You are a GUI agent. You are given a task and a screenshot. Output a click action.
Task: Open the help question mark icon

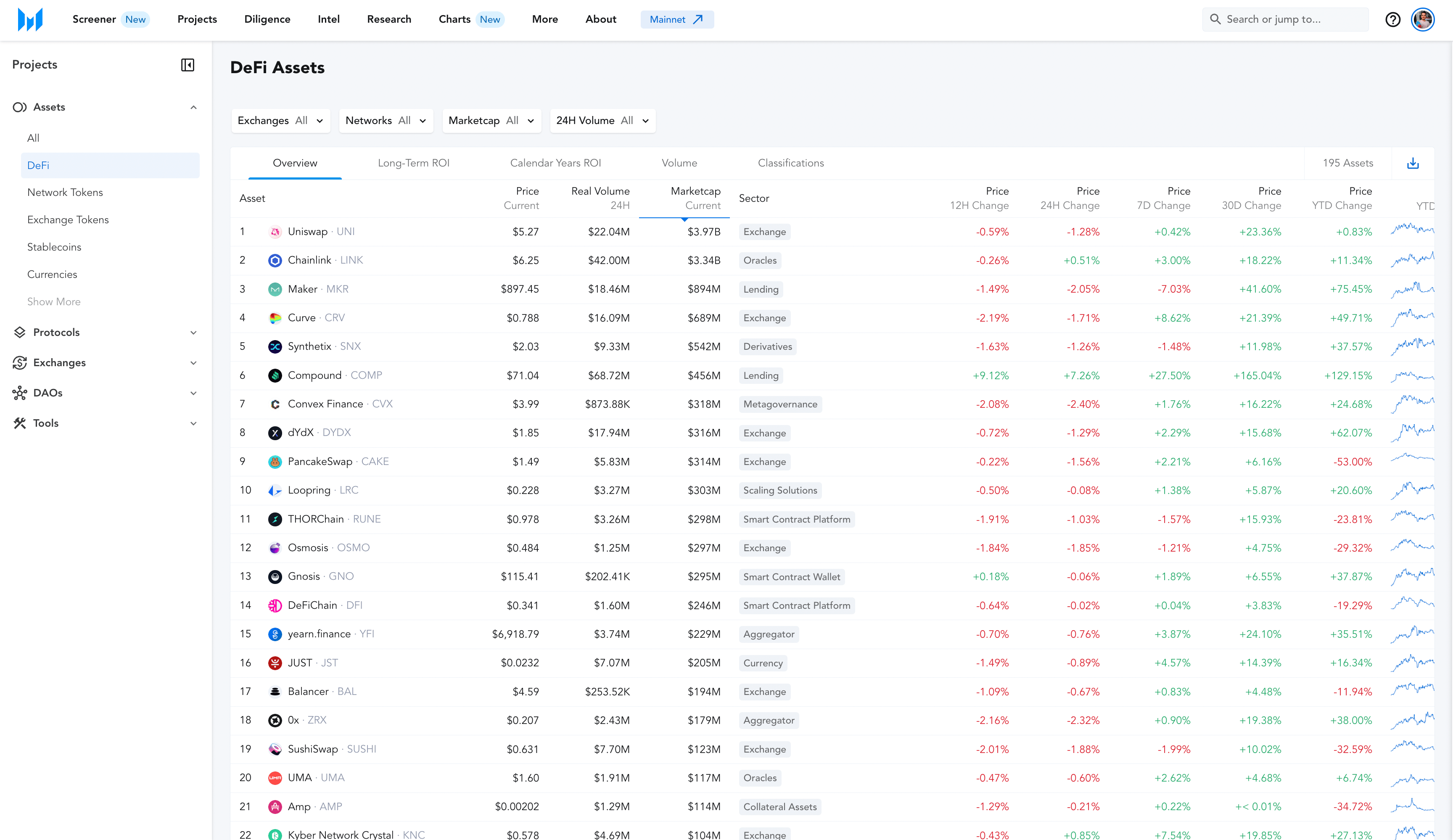[1392, 20]
